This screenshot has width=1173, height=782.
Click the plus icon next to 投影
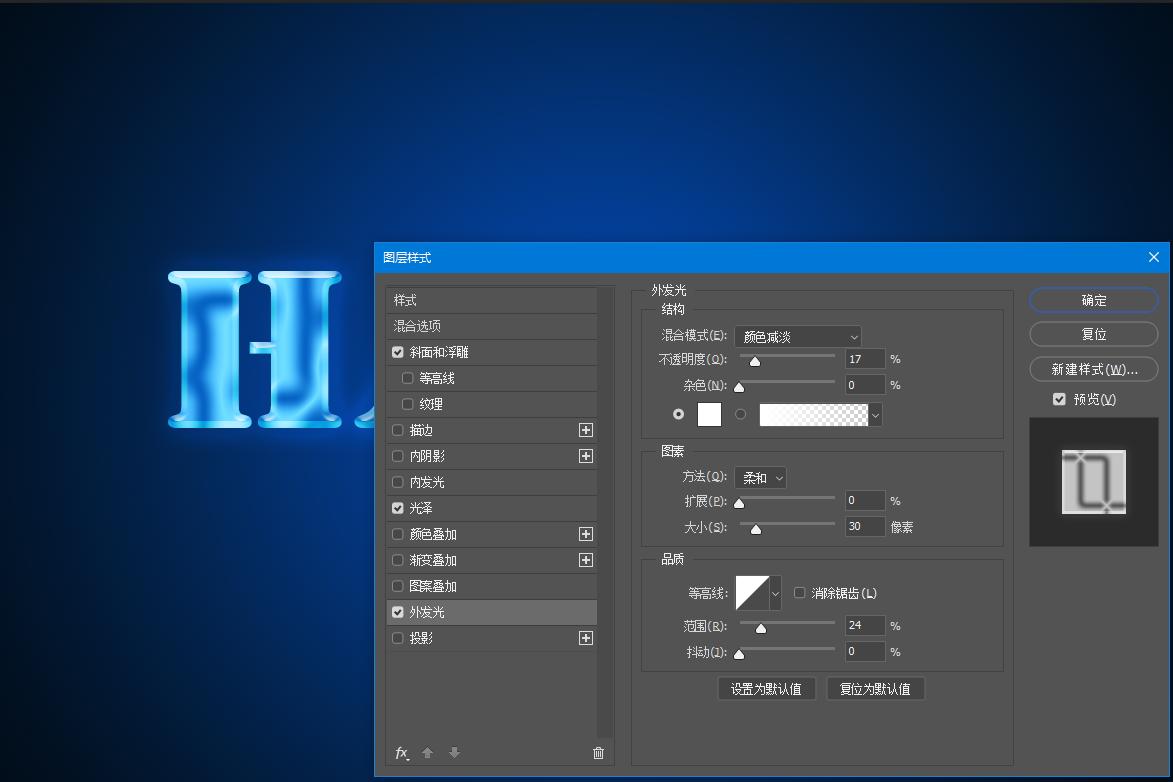pyautogui.click(x=586, y=637)
